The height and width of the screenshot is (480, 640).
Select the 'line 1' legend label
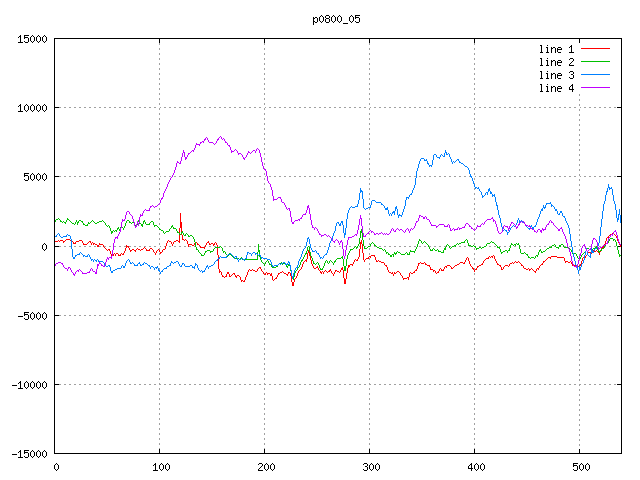(557, 49)
